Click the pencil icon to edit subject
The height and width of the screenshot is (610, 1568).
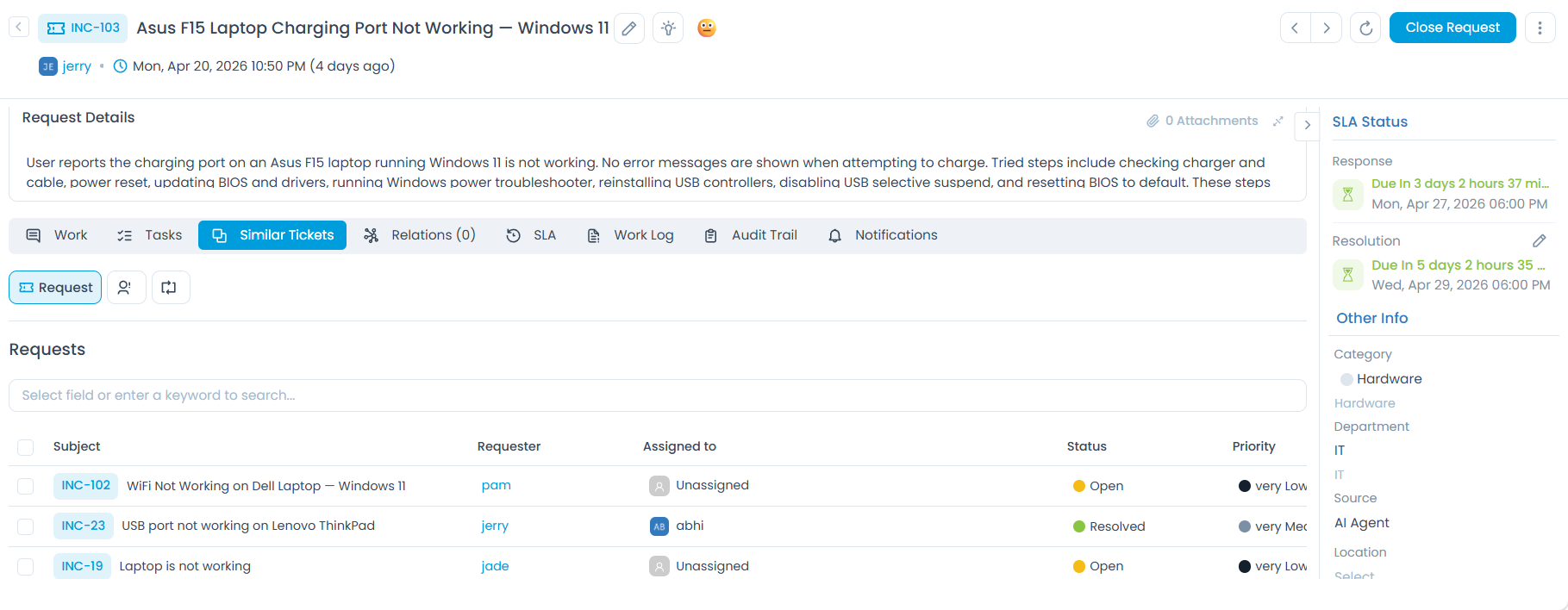point(629,28)
